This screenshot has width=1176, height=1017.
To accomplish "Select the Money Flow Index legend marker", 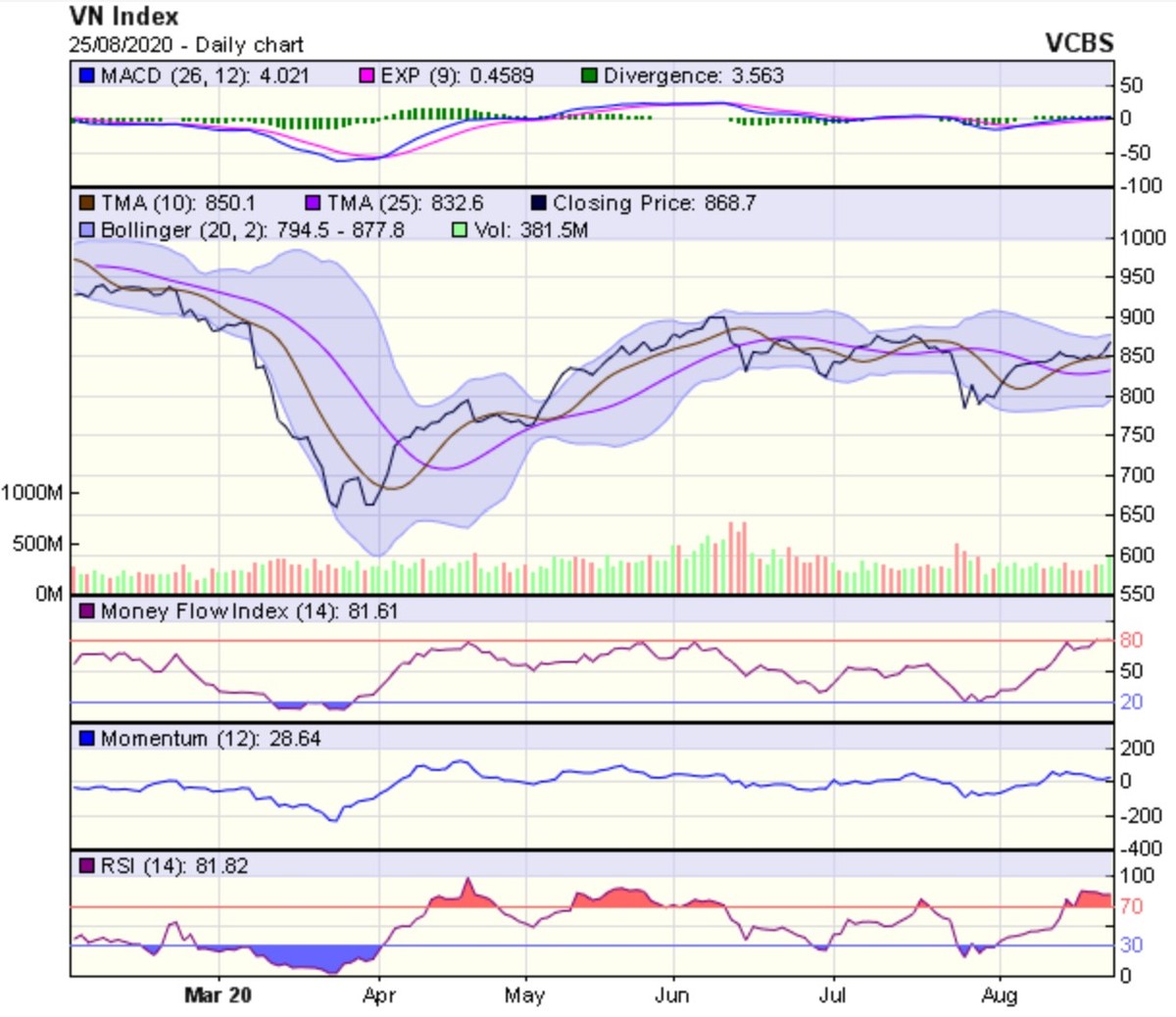I will (86, 611).
